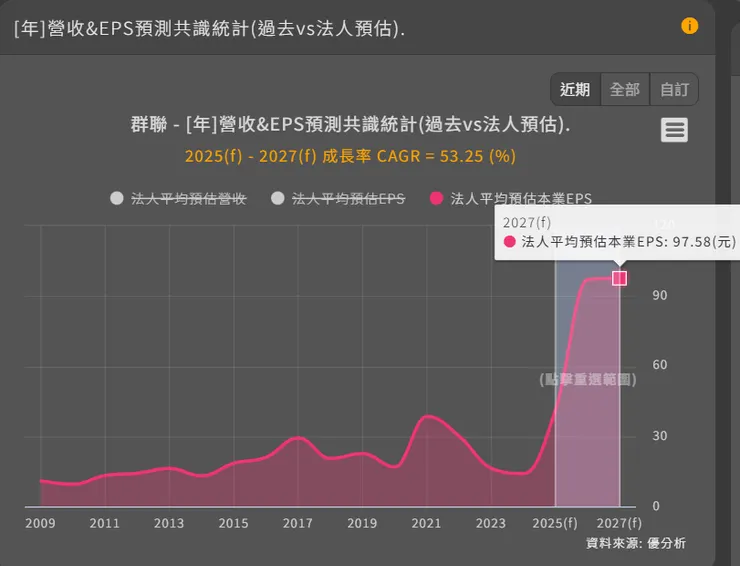Click the 90 y-axis value
This screenshot has height=566, width=740.
(660, 296)
